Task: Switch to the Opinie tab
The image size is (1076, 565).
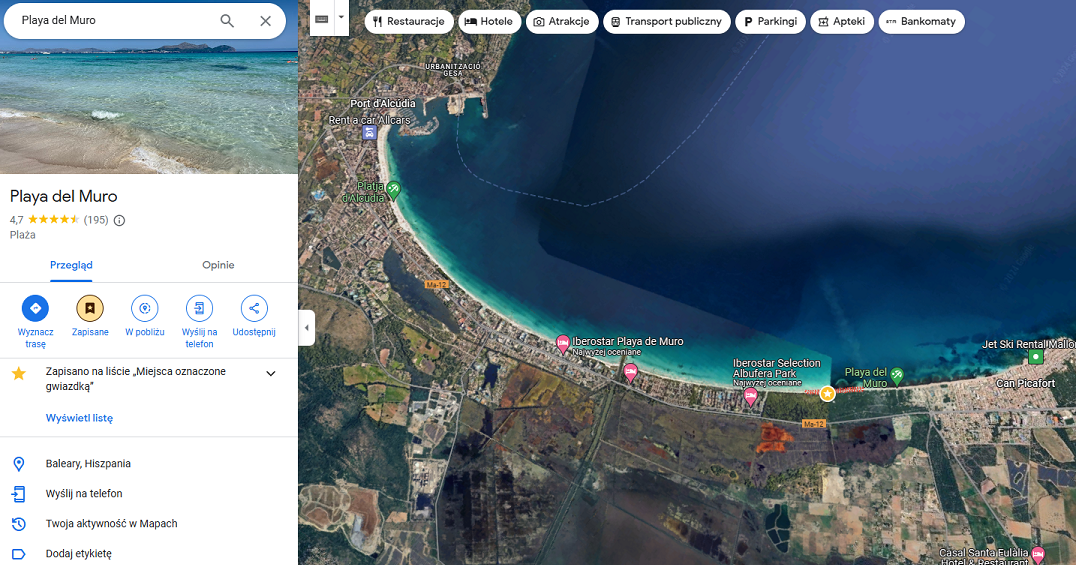Action: click(218, 265)
